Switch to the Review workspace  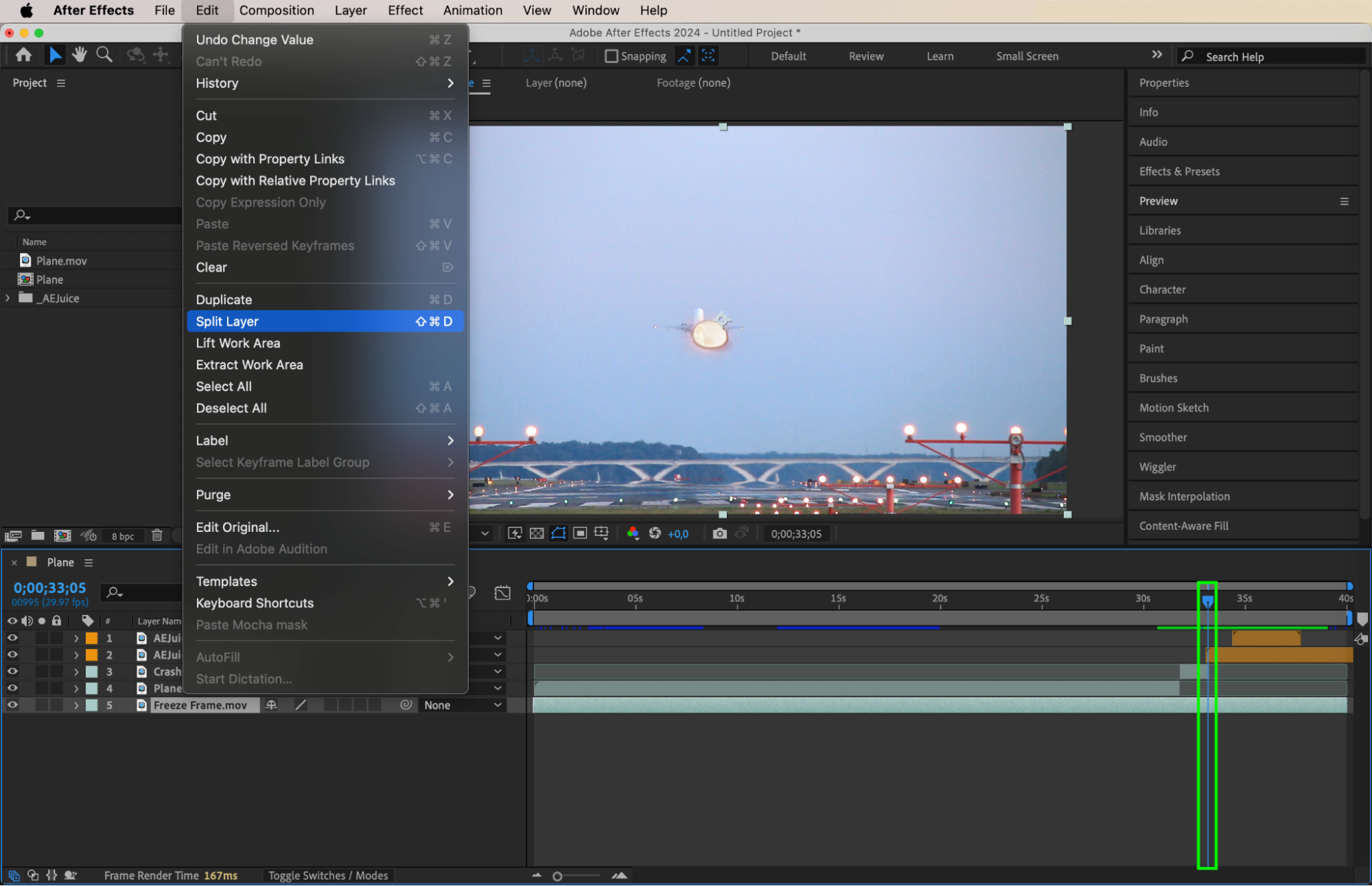(x=865, y=56)
